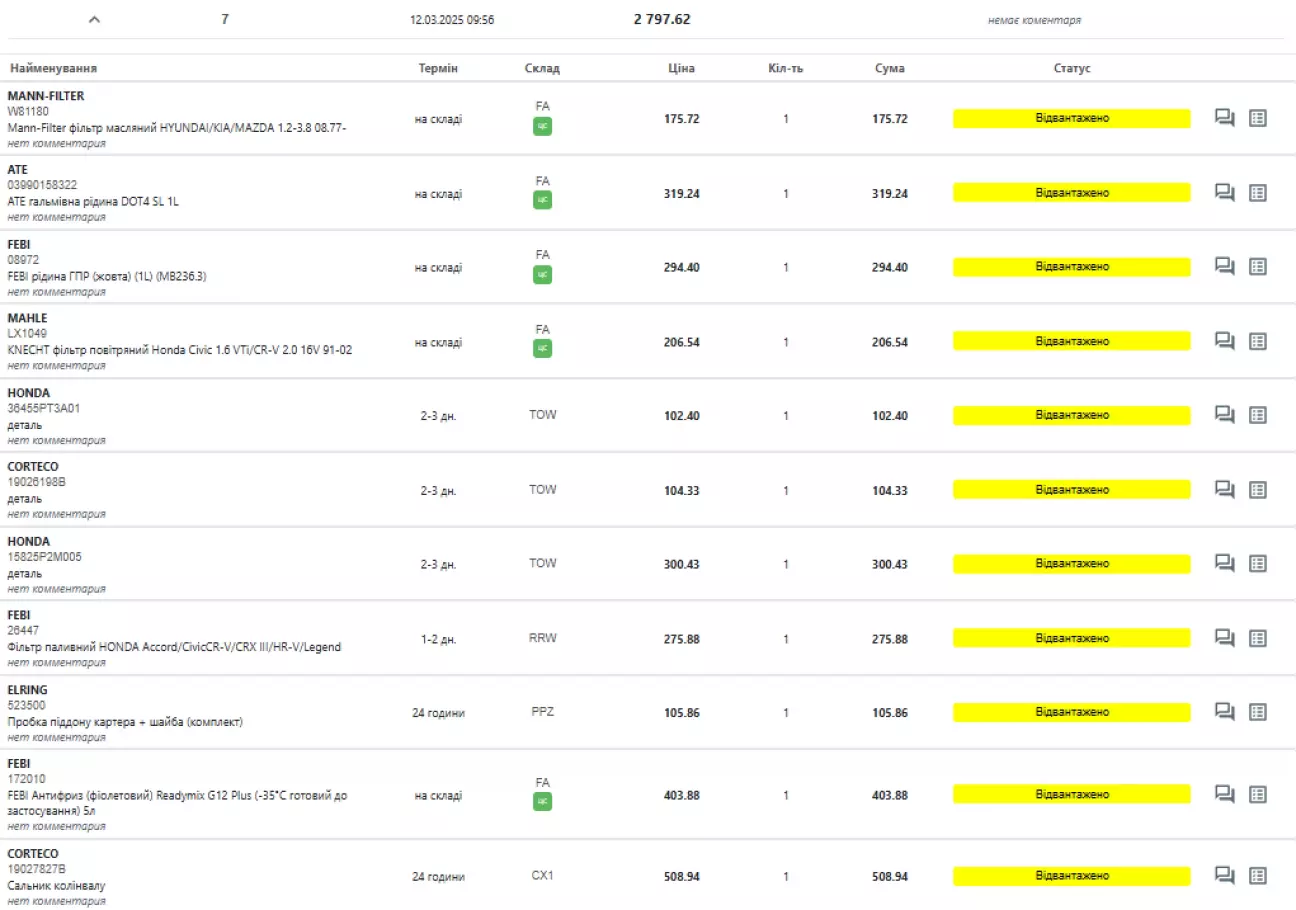The width and height of the screenshot is (1296, 910).
Task: Click the Статус column header
Action: point(1072,68)
